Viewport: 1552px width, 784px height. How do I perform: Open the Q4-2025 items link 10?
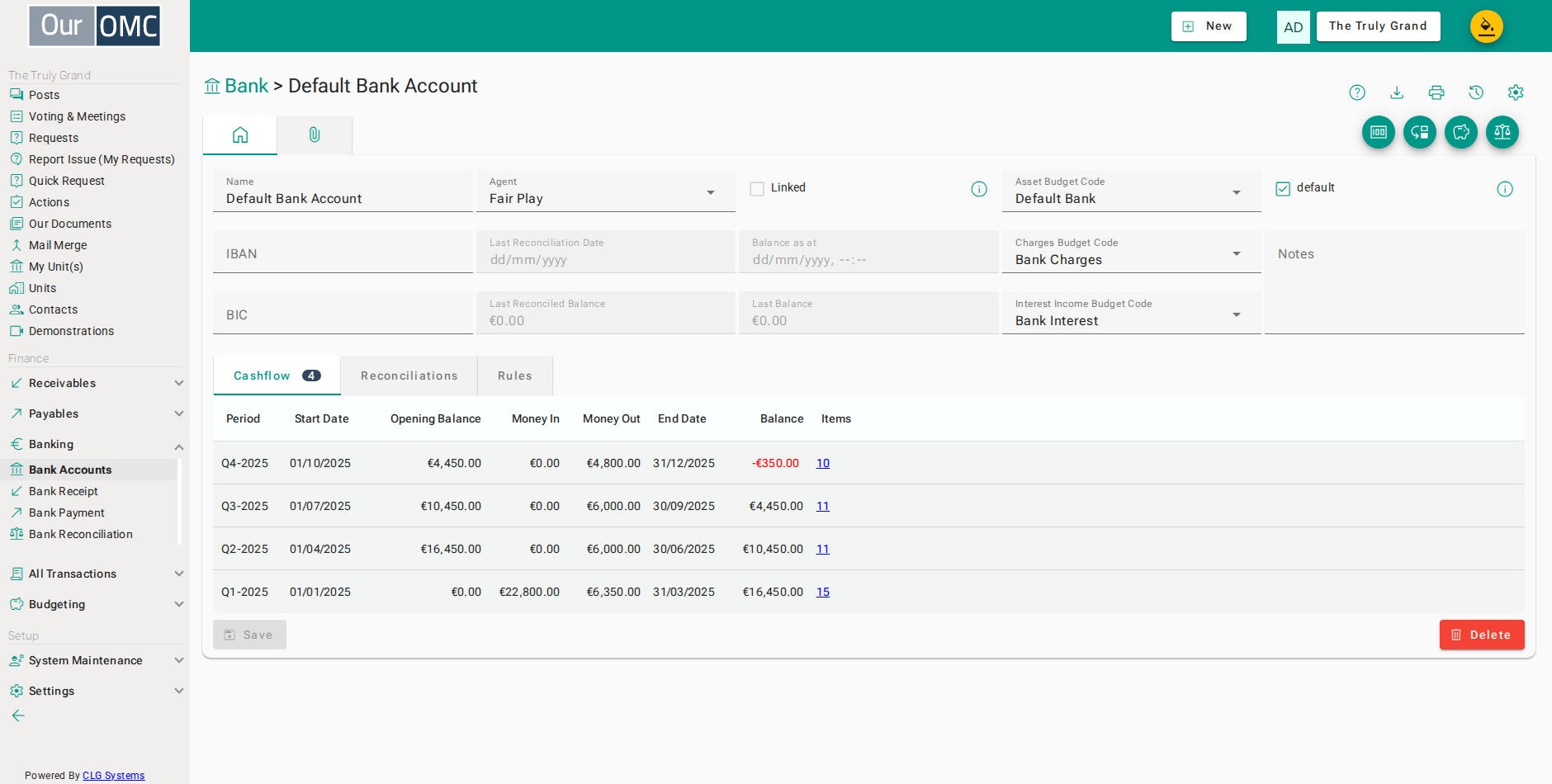[x=823, y=463]
